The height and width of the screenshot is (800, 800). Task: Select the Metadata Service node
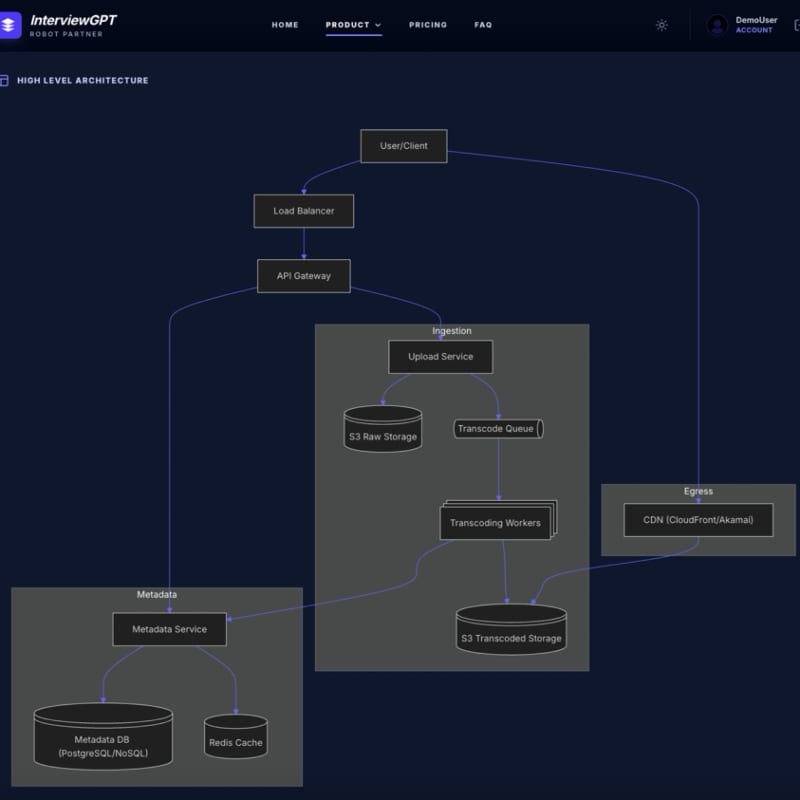(x=169, y=629)
